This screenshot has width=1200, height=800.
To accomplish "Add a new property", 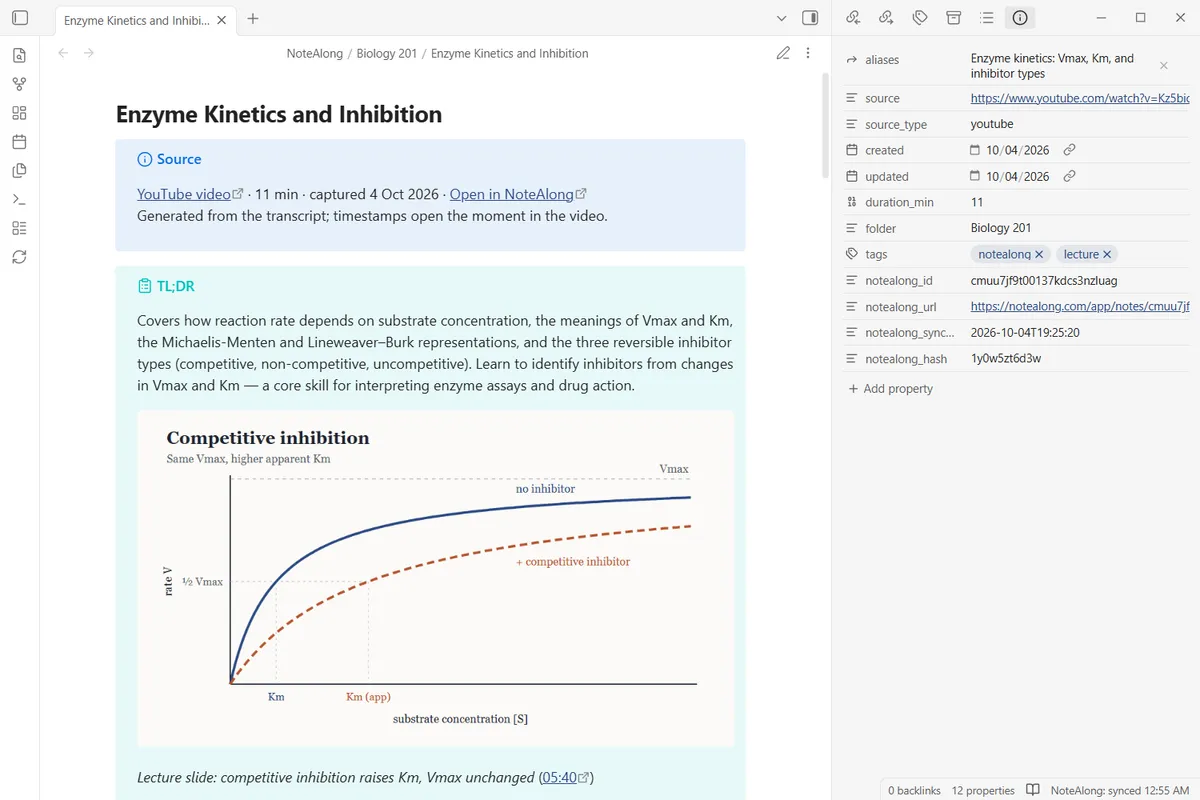I will 890,388.
